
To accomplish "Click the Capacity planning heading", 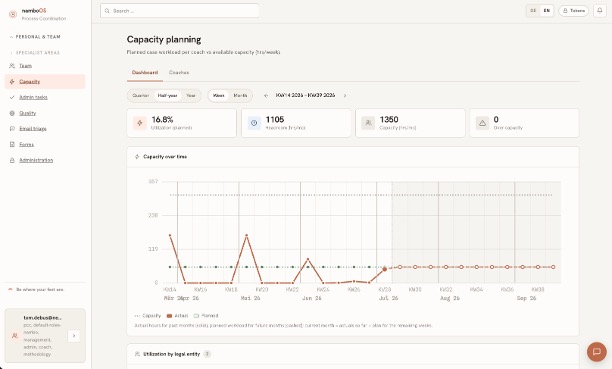I will 164,39.
